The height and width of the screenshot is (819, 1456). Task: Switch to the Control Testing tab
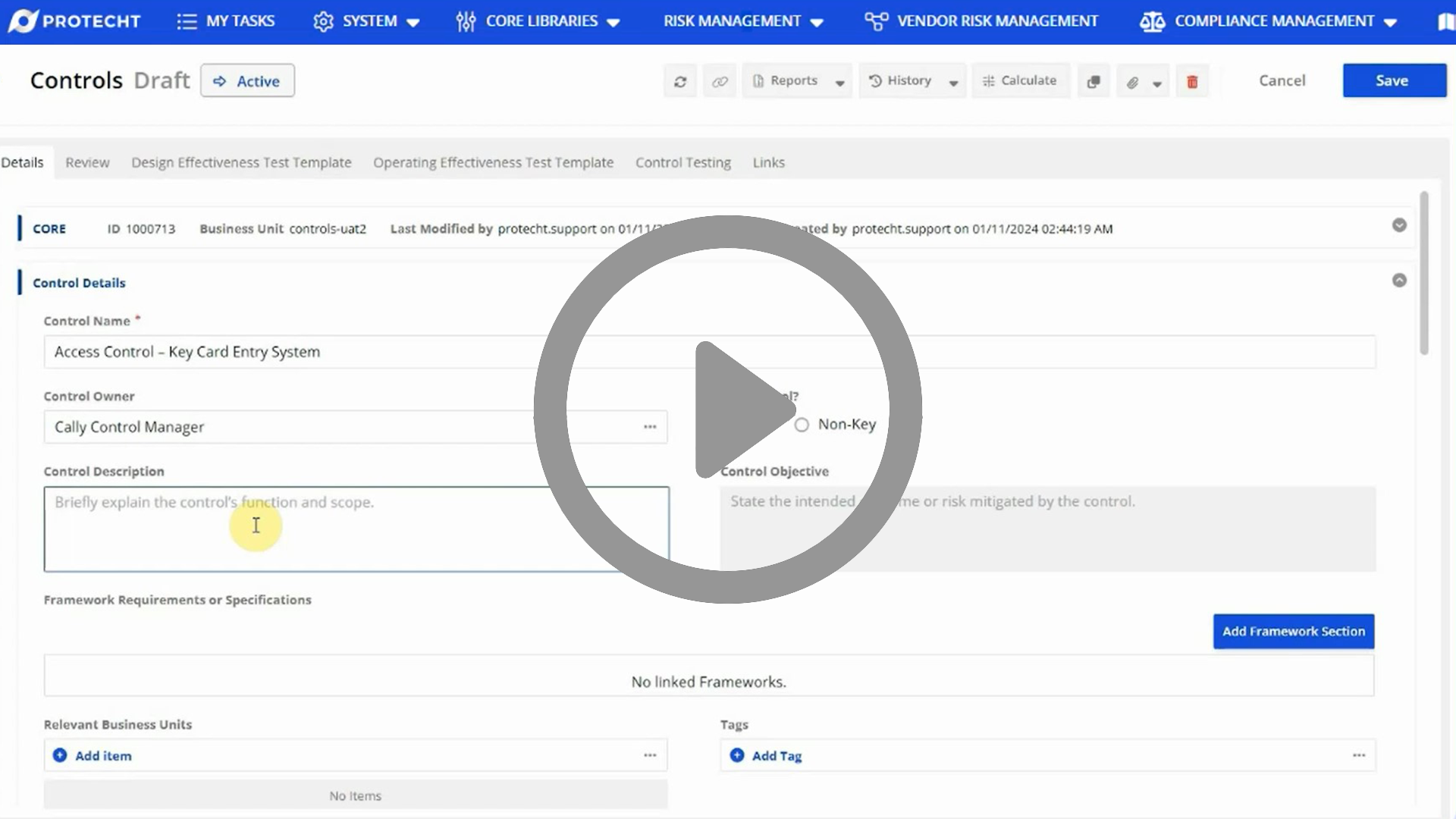[682, 162]
